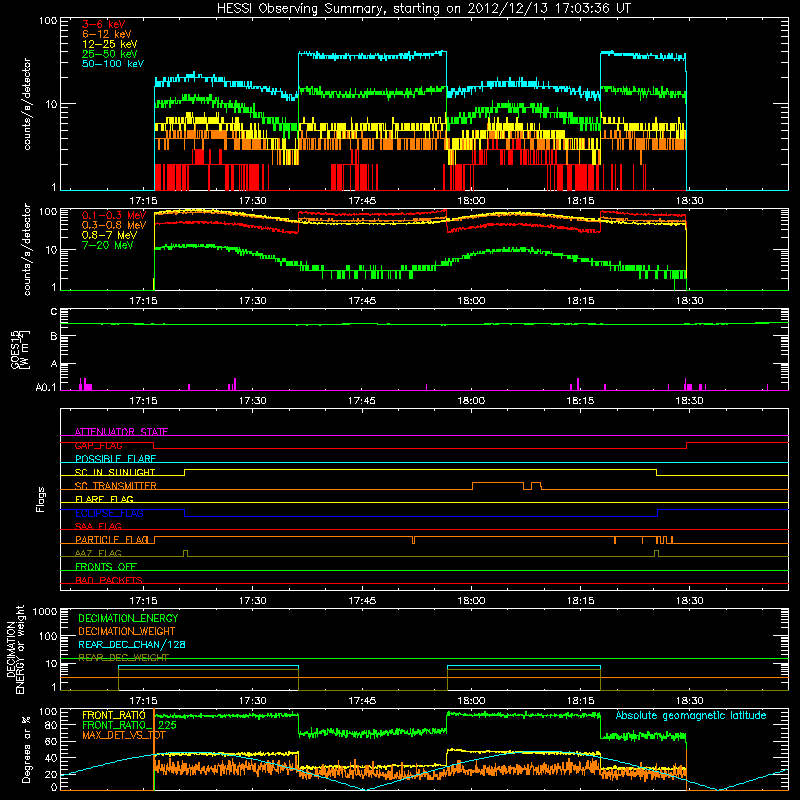This screenshot has width=800, height=800.
Task: Click the Flags panel axis label
Action: coord(41,499)
